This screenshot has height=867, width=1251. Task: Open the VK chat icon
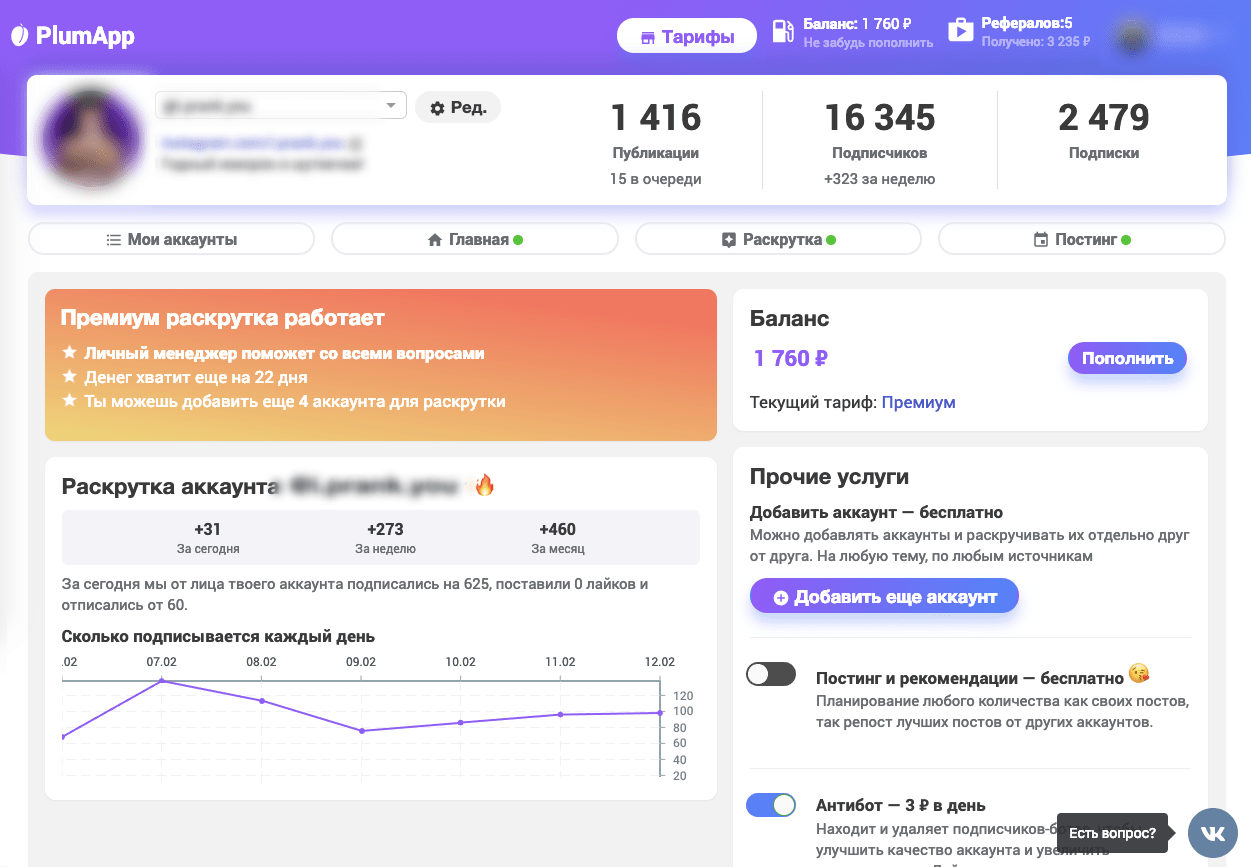1213,833
